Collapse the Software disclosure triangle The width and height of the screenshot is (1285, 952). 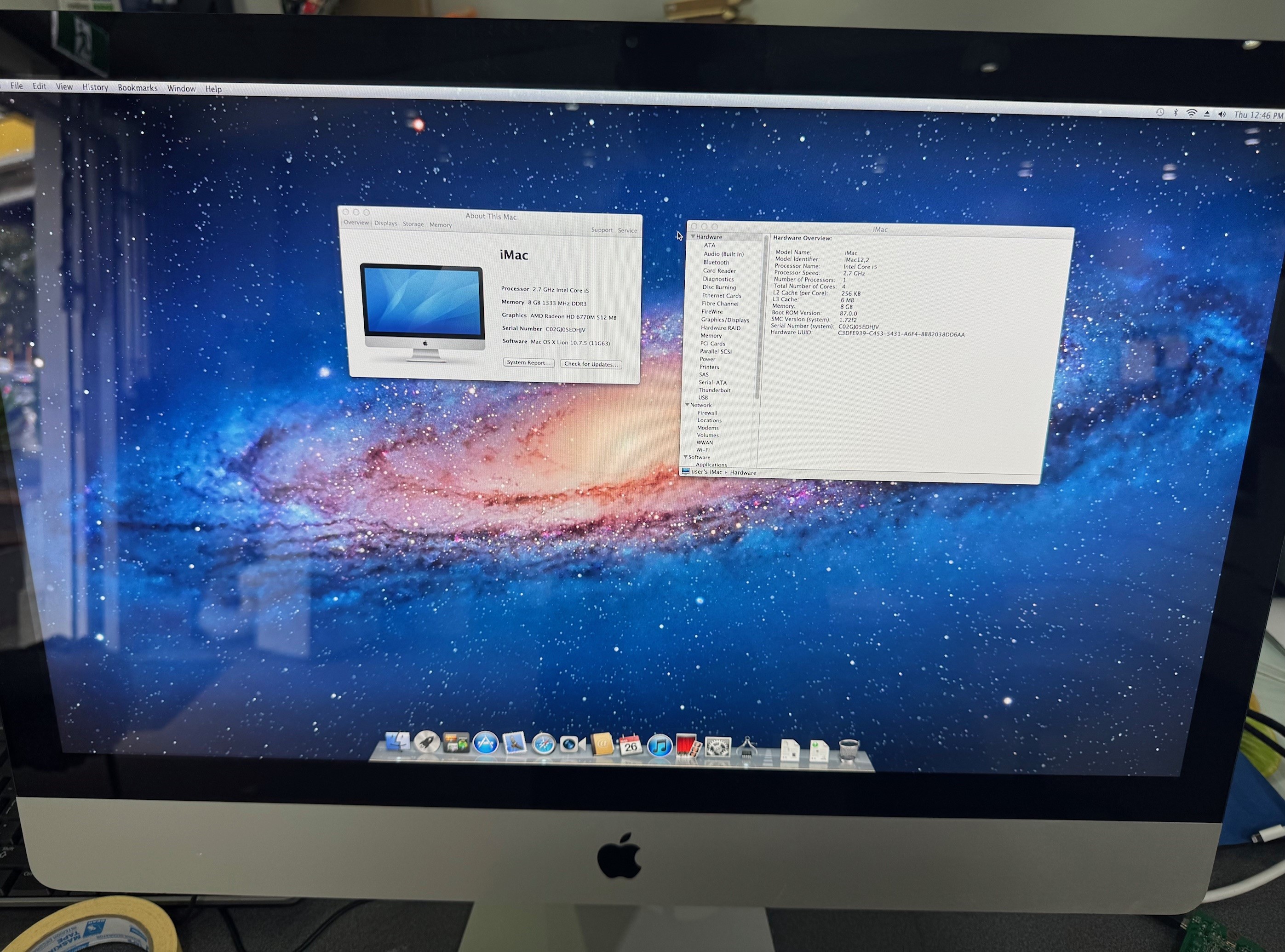pyautogui.click(x=685, y=457)
